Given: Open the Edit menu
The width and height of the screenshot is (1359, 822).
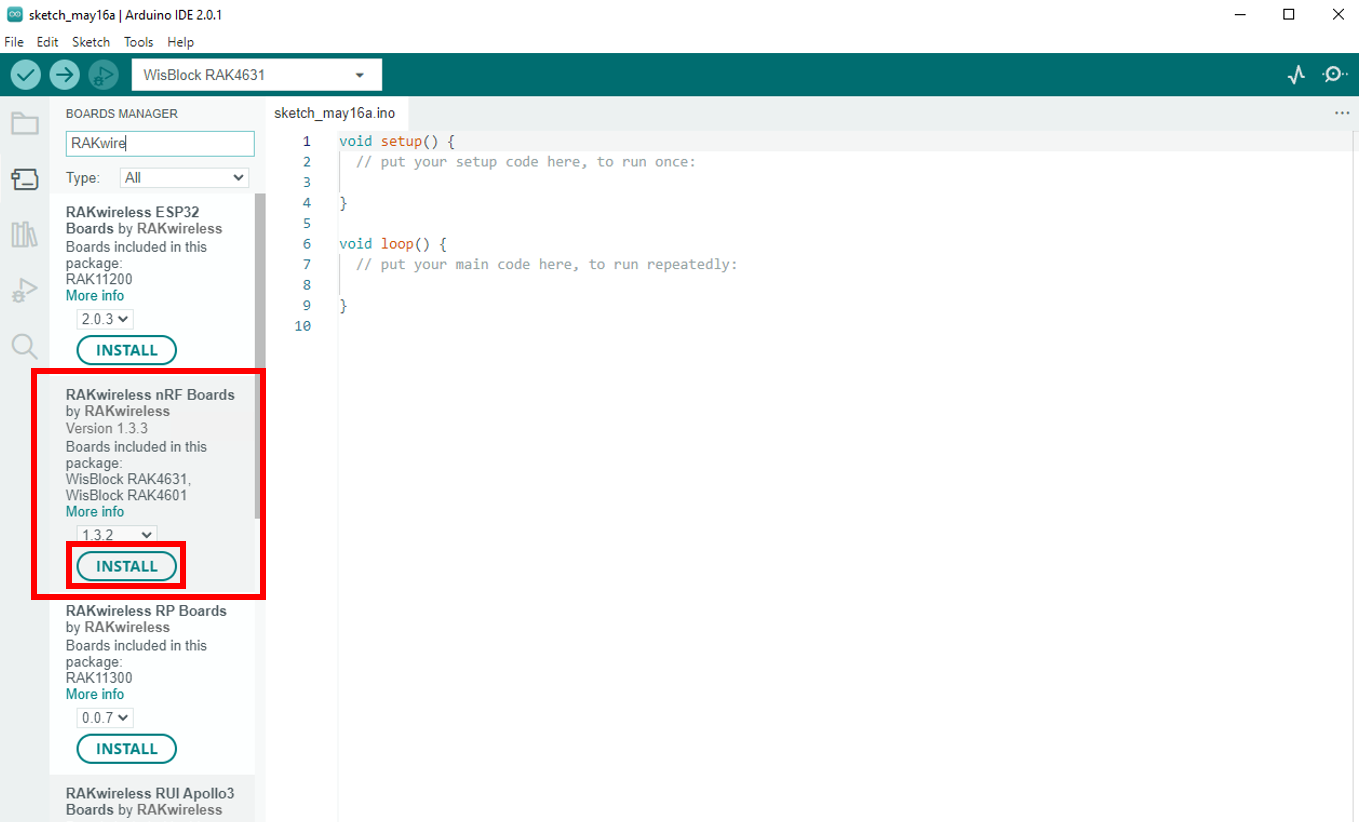Looking at the screenshot, I should point(47,42).
